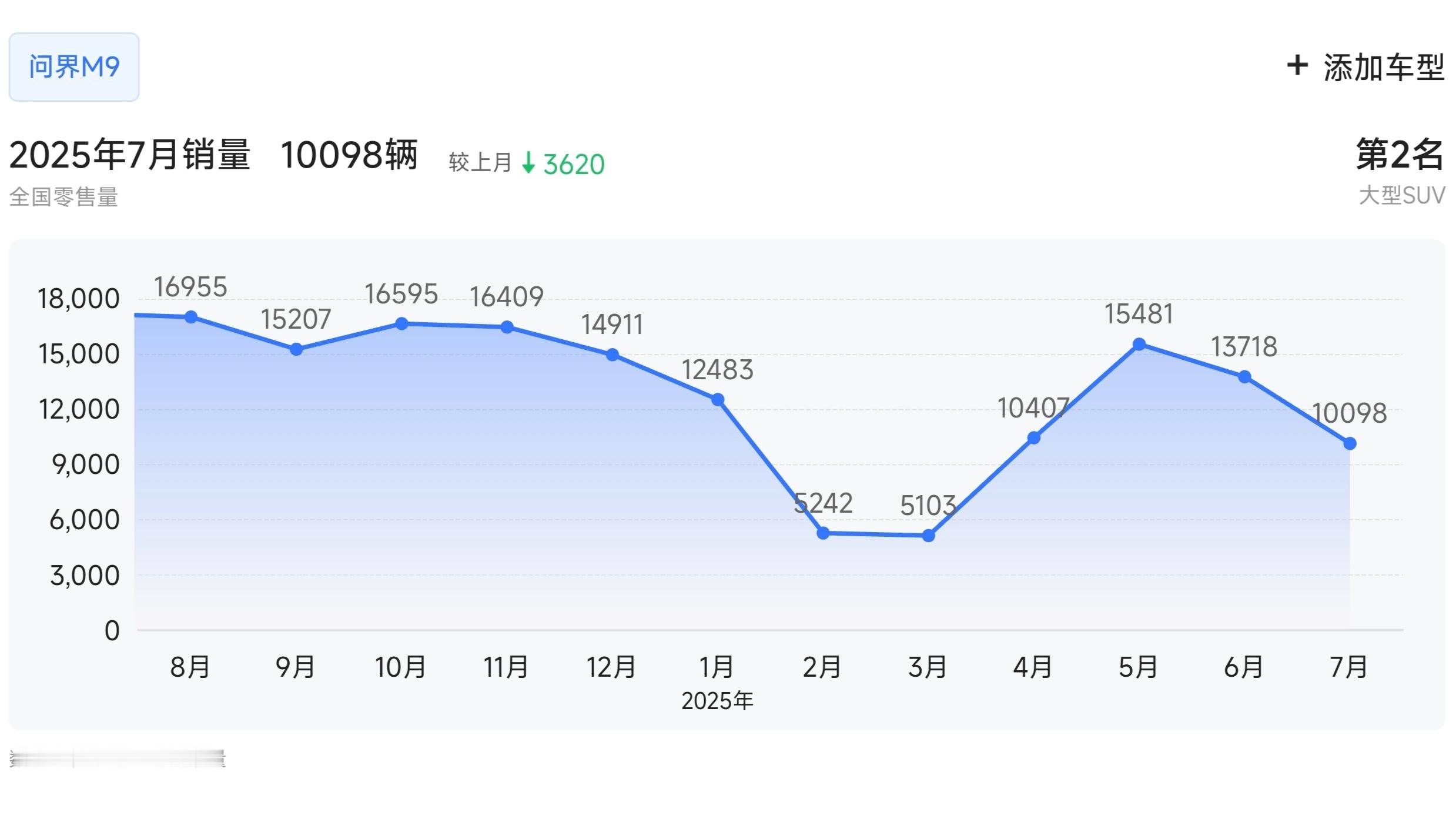The image size is (1456, 819).
Task: Click the 6月 axis label
Action: (x=1243, y=667)
